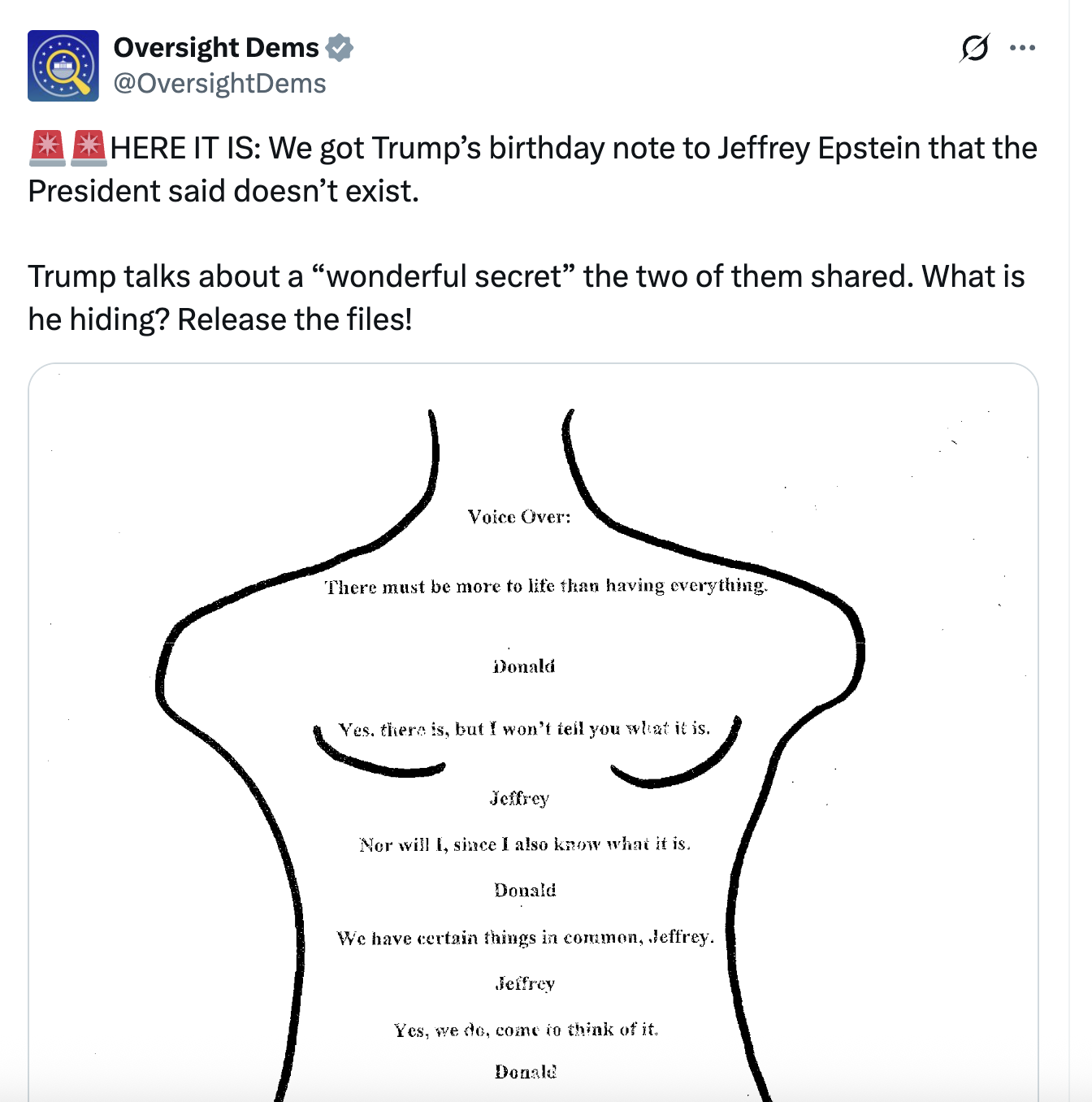Screen dimensions: 1092x1102
Task: Click the topmost "Donald" label in image
Action: click(524, 667)
